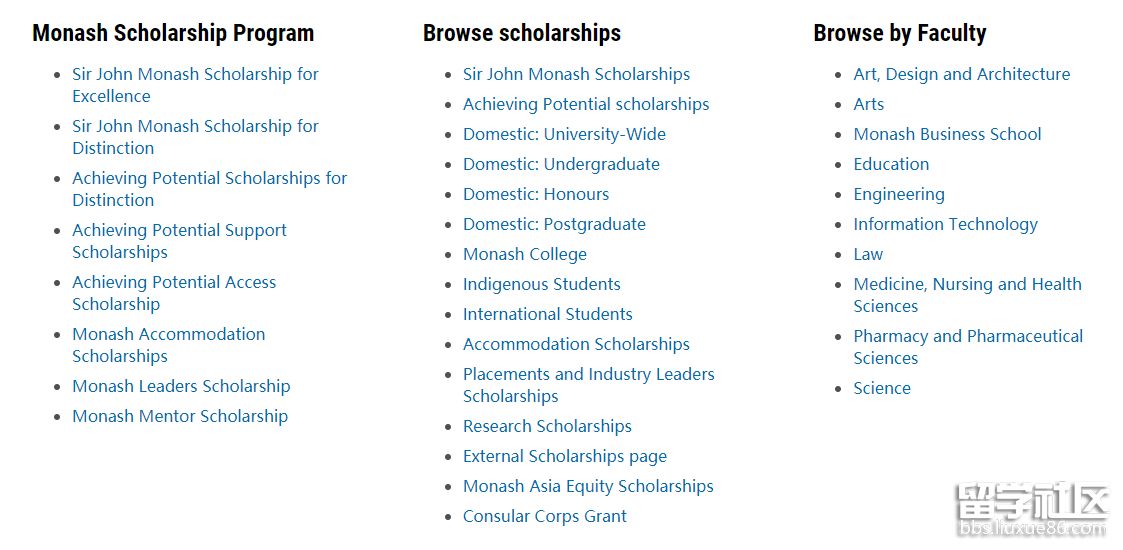Open Monash Business School link
This screenshot has width=1123, height=550.
948,134
